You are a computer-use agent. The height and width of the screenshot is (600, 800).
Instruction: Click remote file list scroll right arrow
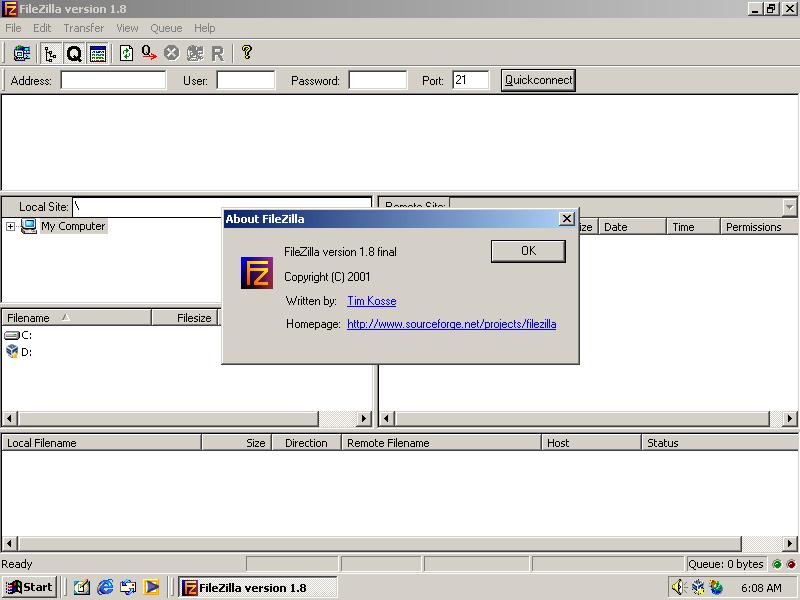(x=790, y=418)
